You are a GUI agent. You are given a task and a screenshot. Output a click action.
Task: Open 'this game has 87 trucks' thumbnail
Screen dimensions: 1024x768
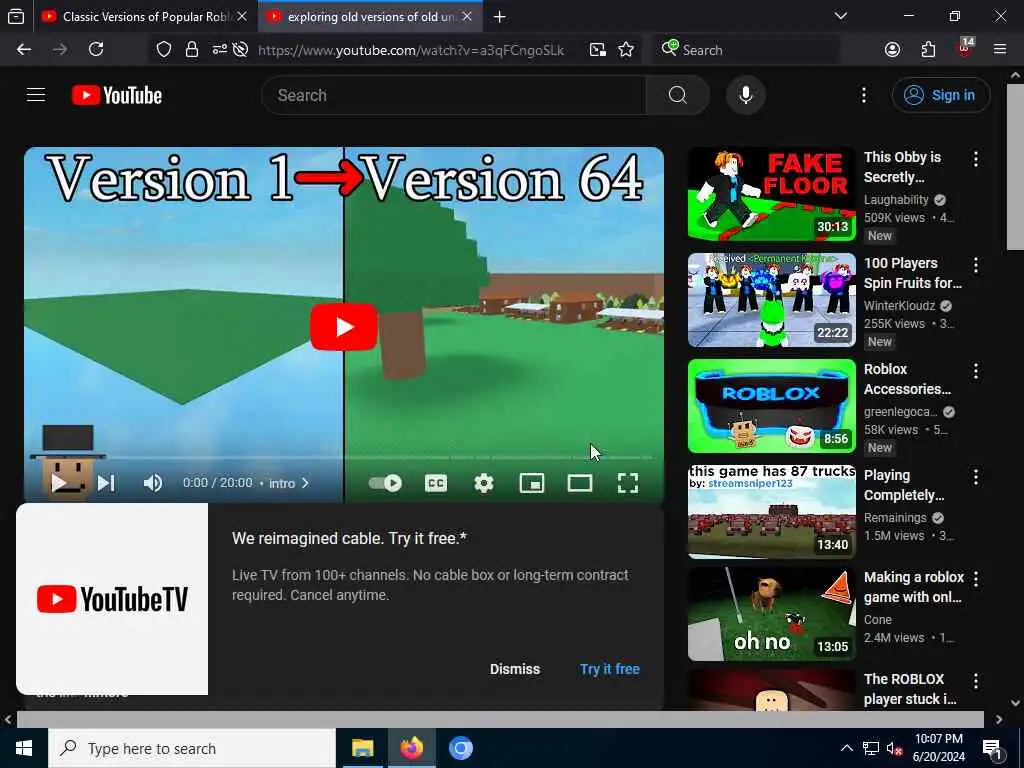point(771,512)
